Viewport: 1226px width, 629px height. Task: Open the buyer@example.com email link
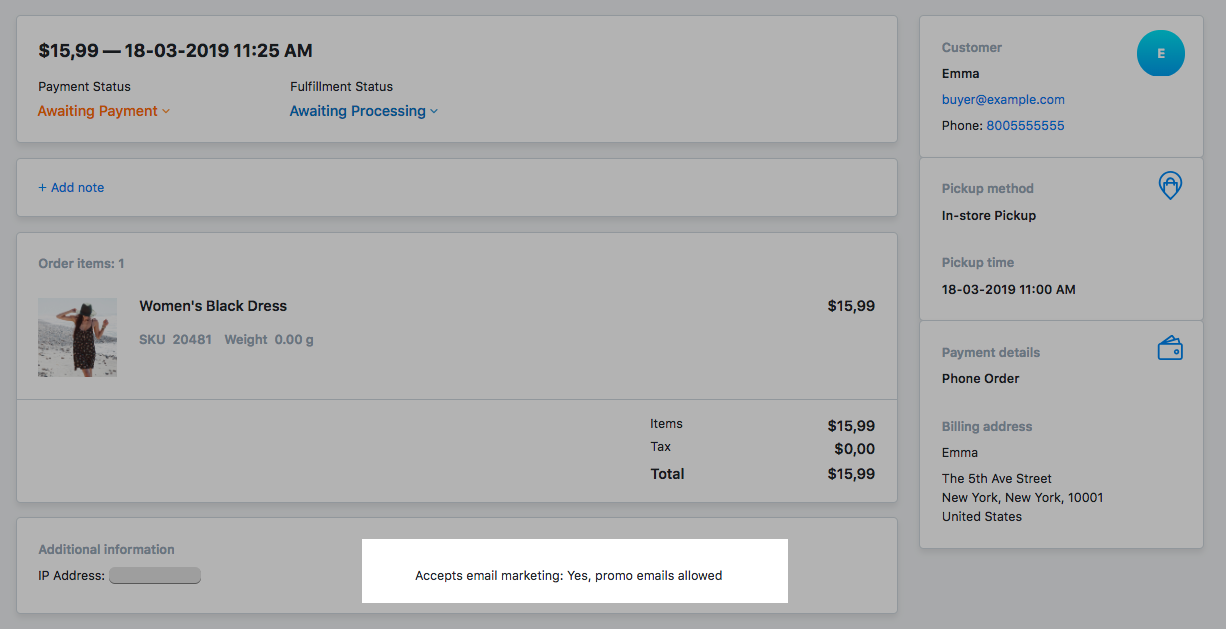(x=1003, y=100)
